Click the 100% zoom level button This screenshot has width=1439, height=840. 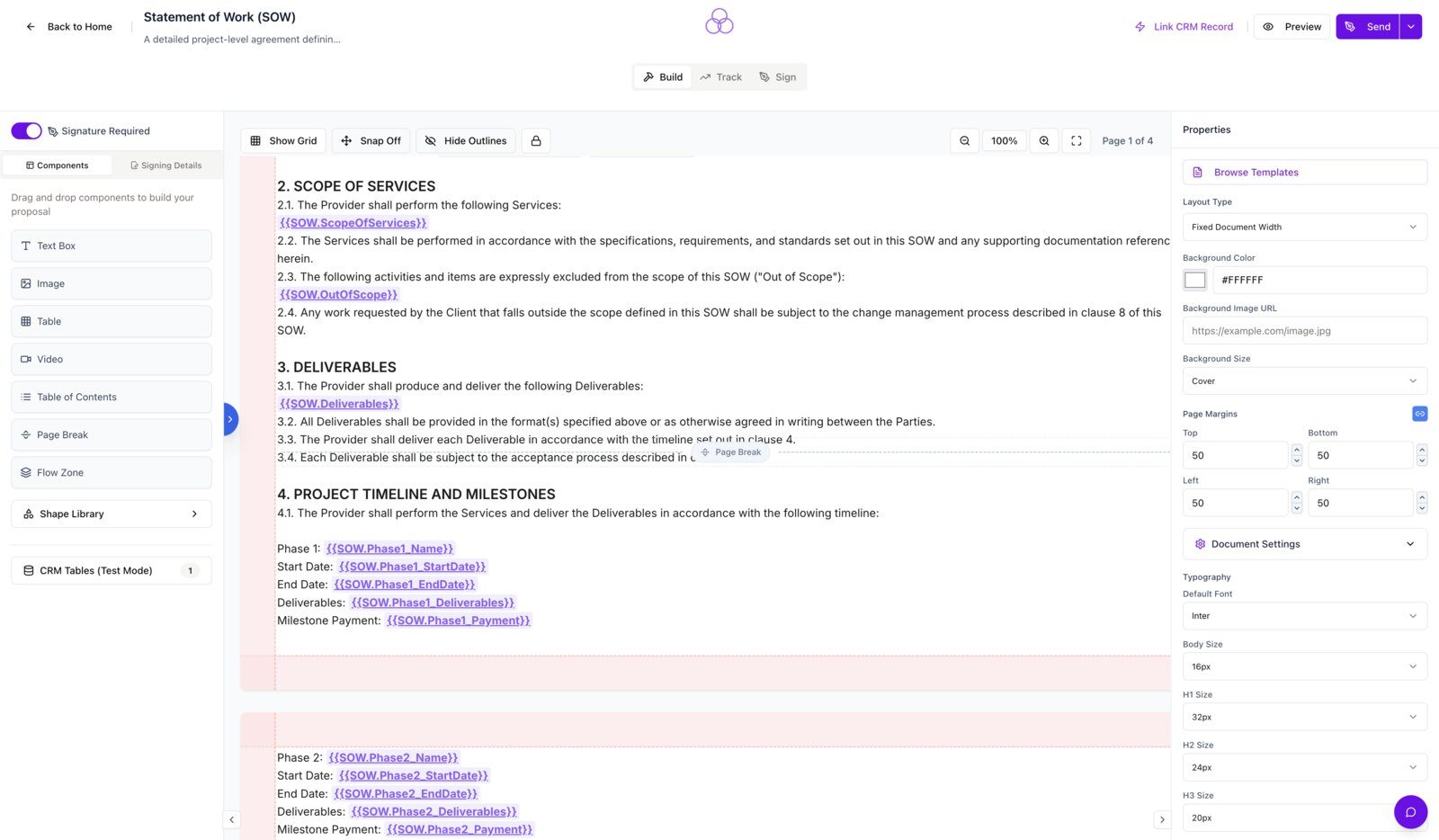coord(1004,141)
